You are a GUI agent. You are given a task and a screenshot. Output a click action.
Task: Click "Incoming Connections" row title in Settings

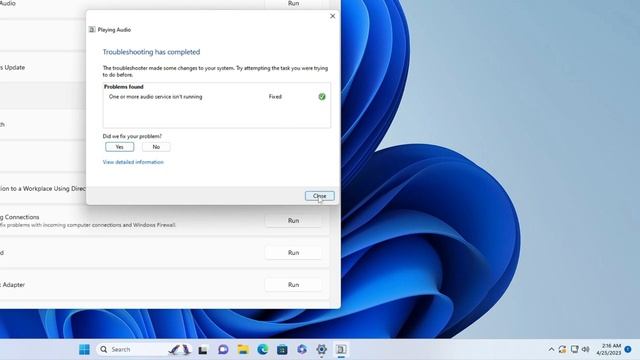[20, 217]
